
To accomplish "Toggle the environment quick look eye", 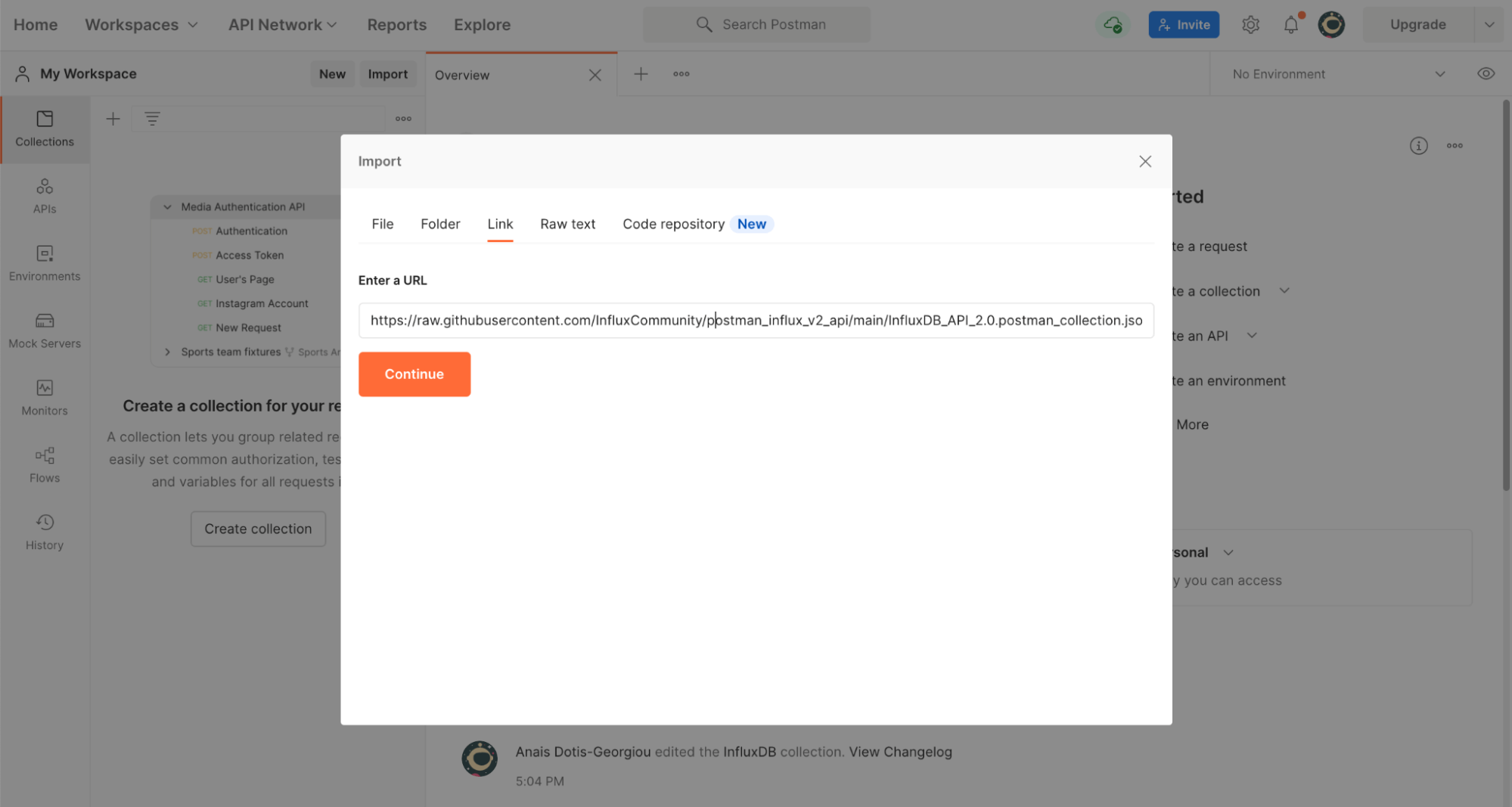I will [1486, 73].
